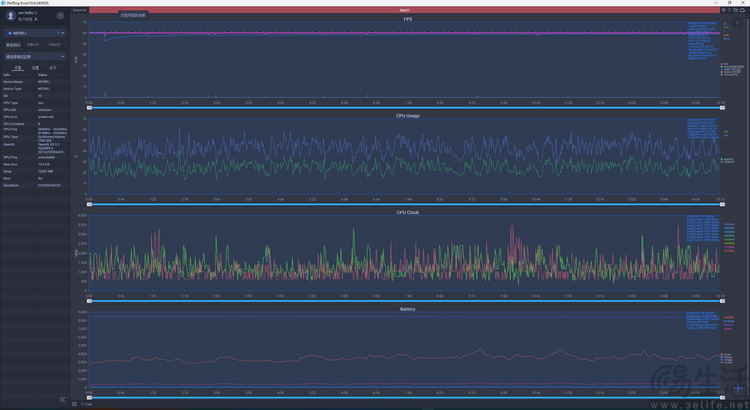Open the NX789J device dropdown
Screen dimensions: 750x410
35,33
